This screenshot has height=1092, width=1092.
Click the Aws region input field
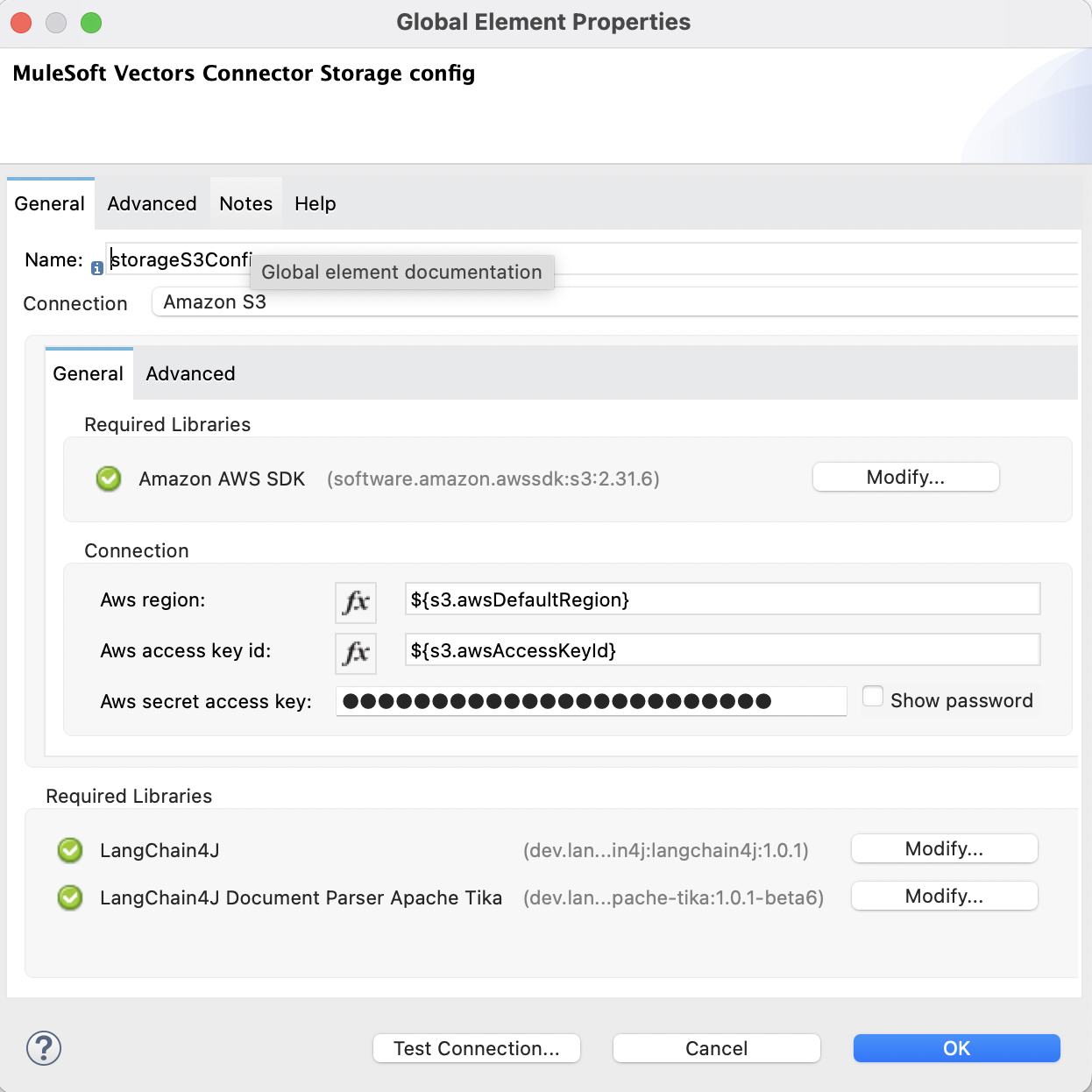coord(722,599)
